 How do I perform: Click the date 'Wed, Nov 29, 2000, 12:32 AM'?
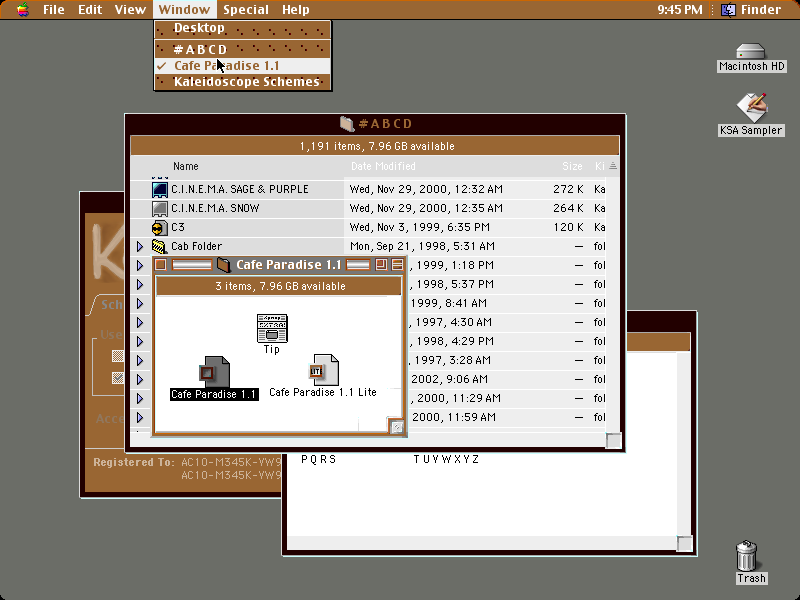pyautogui.click(x=426, y=189)
